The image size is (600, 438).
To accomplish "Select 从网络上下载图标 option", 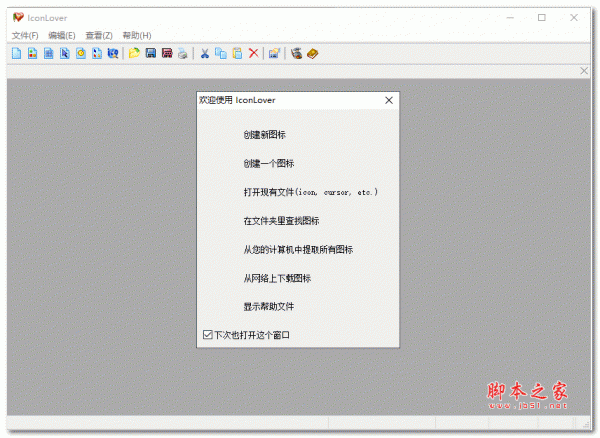I will [277, 278].
